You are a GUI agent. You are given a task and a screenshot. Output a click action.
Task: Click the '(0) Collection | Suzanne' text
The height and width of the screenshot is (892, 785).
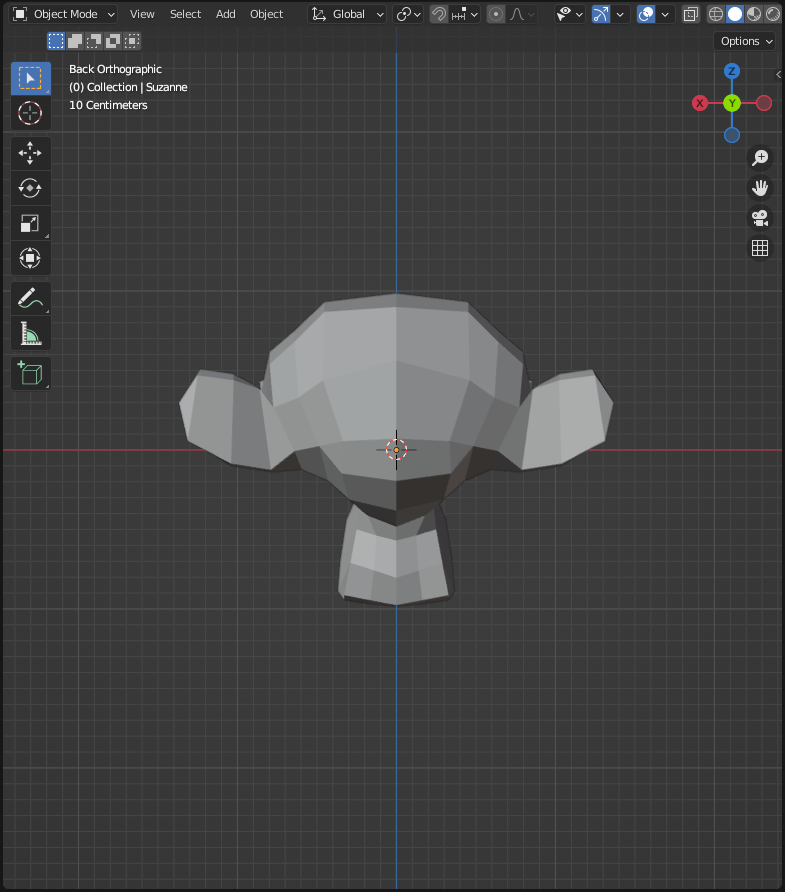(128, 87)
